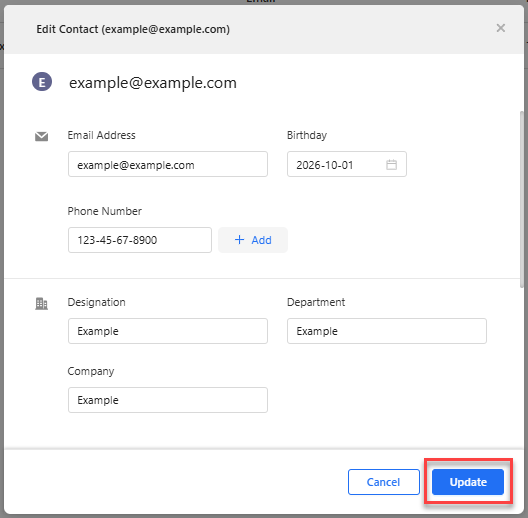Focus the Email Address input field

click(x=168, y=164)
